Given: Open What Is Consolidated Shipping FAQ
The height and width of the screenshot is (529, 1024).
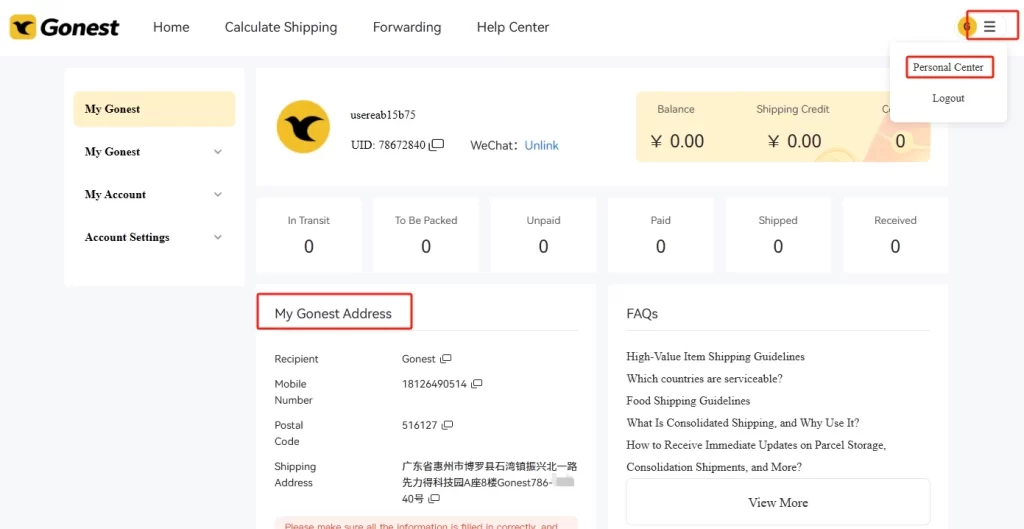Looking at the screenshot, I should [743, 423].
